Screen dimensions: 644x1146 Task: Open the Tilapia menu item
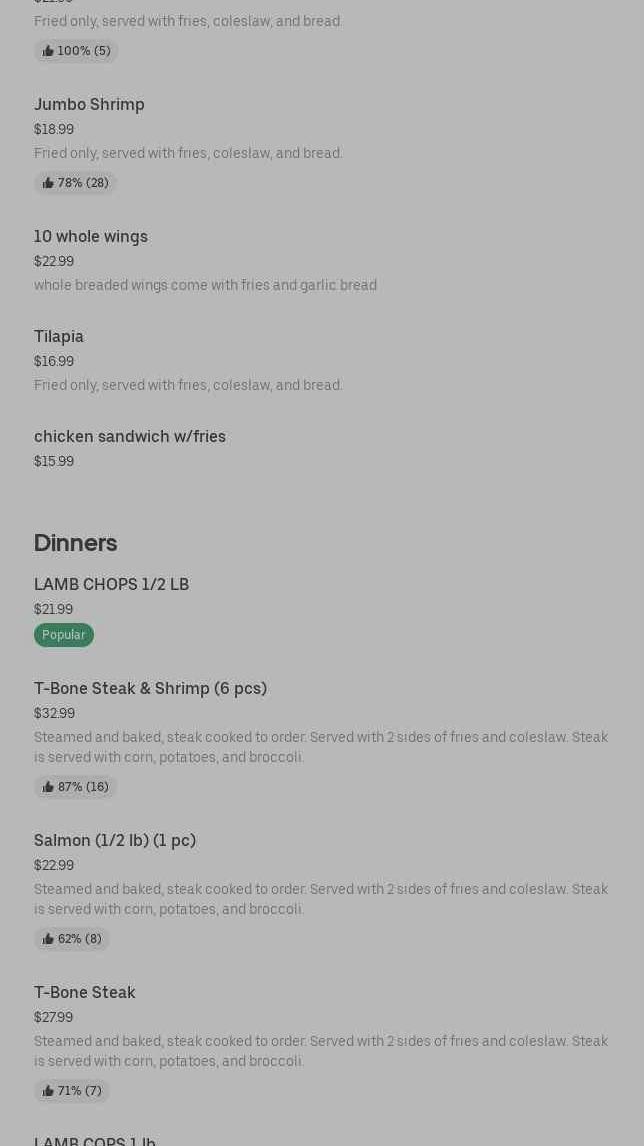59,336
